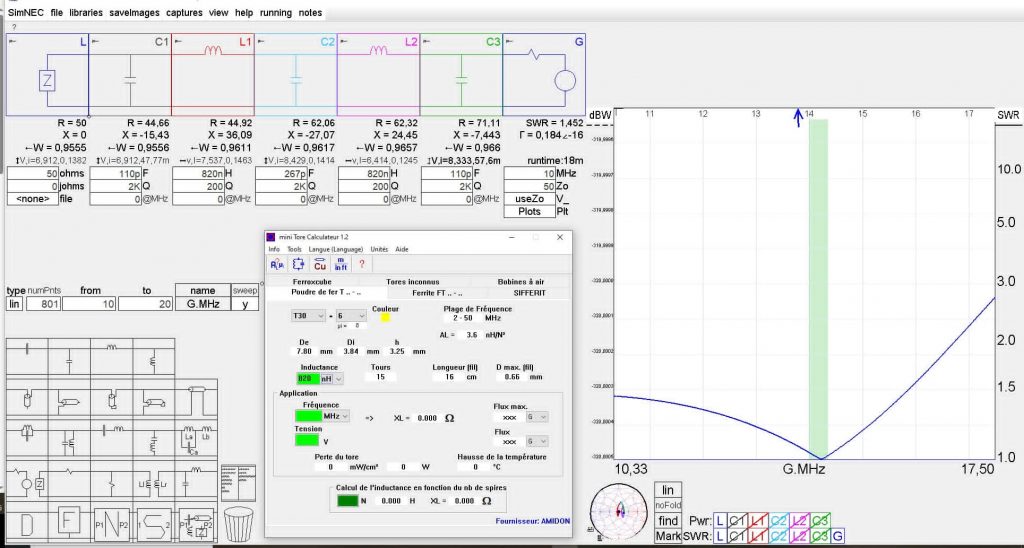The image size is (1024, 548).
Task: Click the Cu copper wire toolbar icon
Action: click(x=319, y=264)
